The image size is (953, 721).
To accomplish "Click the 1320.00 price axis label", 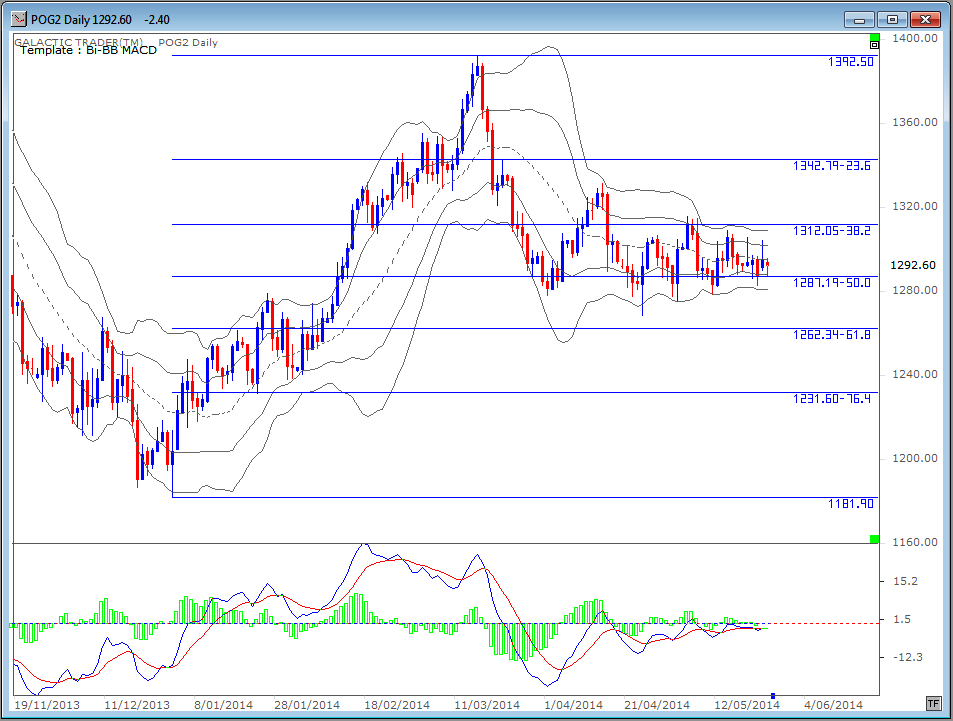I will [x=915, y=206].
